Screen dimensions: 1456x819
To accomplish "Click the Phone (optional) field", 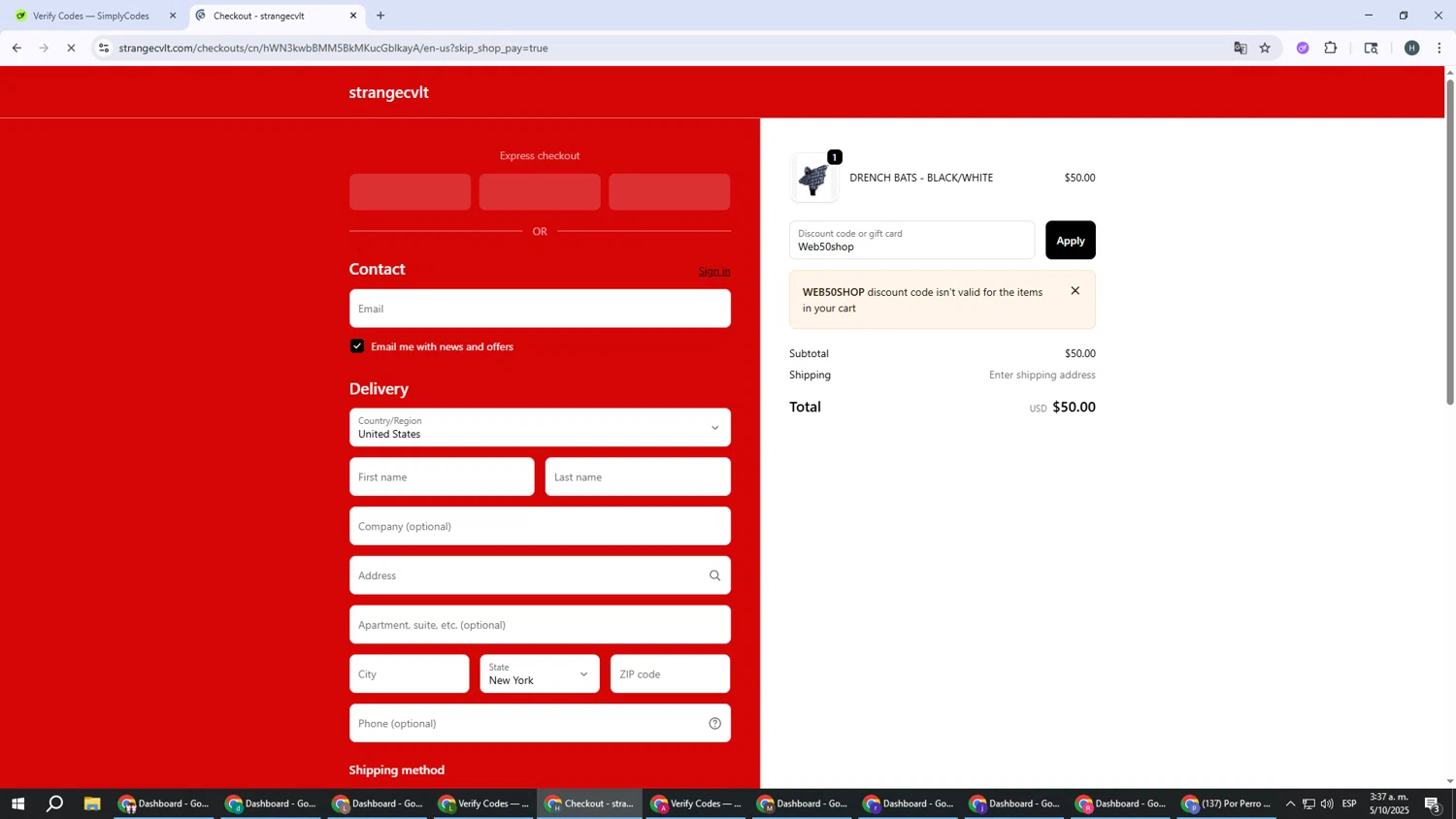I will pos(540,724).
